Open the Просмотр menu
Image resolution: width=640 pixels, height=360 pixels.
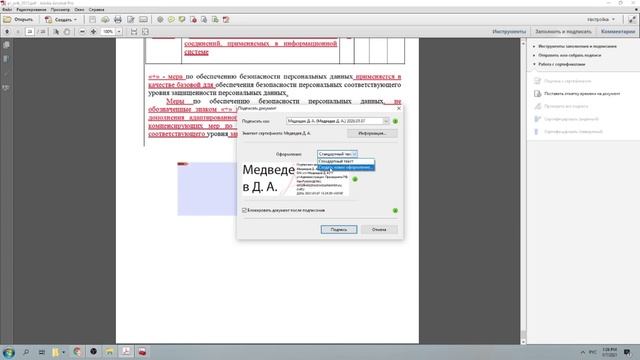(60, 9)
